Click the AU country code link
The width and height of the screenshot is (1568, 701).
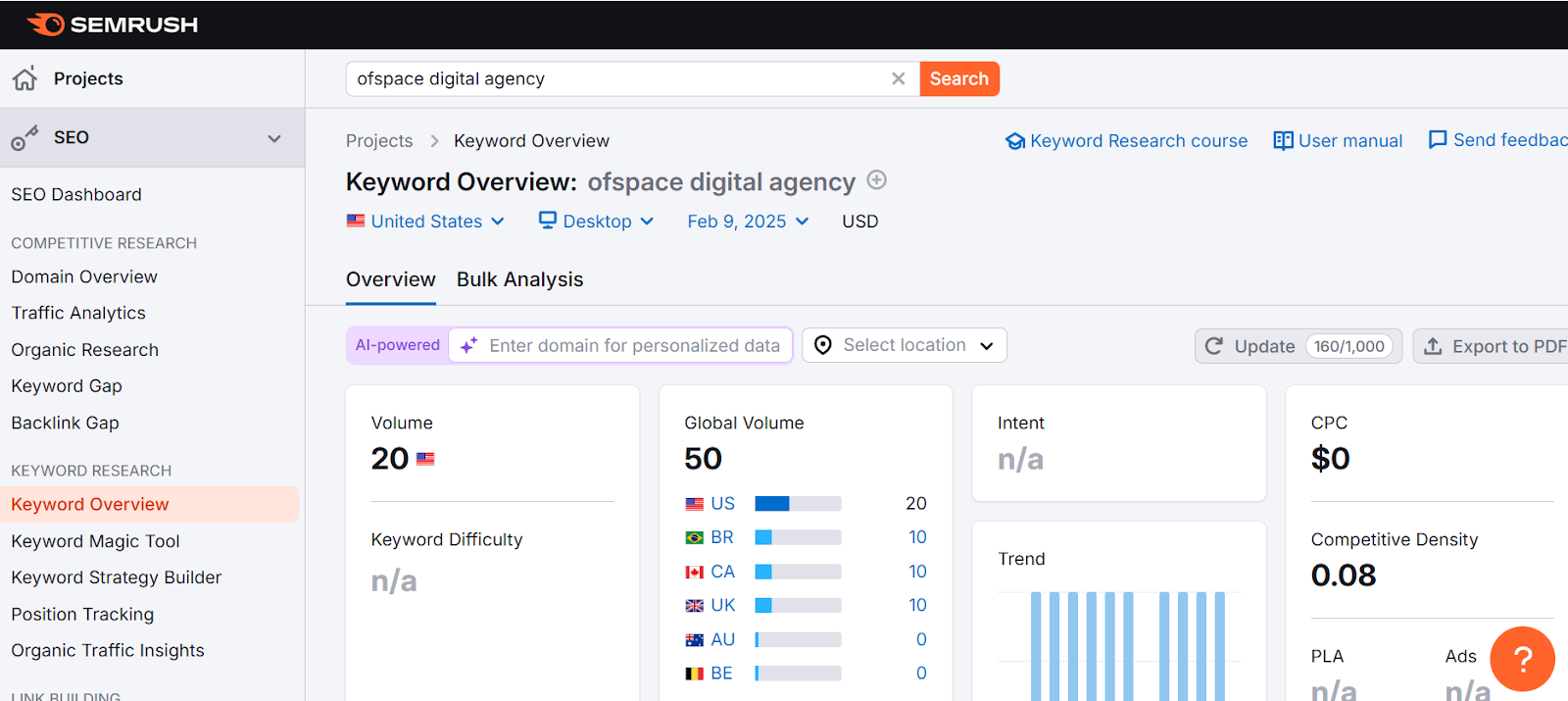(x=722, y=639)
